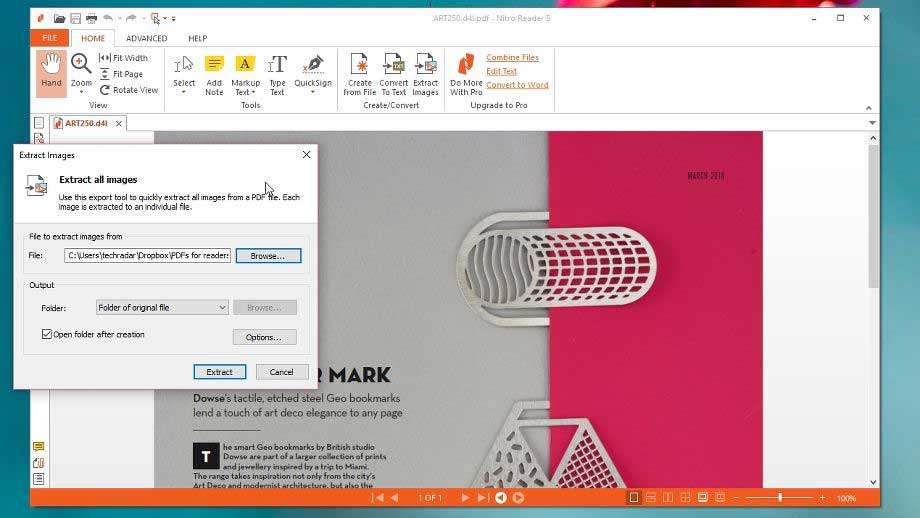920x518 pixels.
Task: Go to the next page
Action: (x=465, y=497)
